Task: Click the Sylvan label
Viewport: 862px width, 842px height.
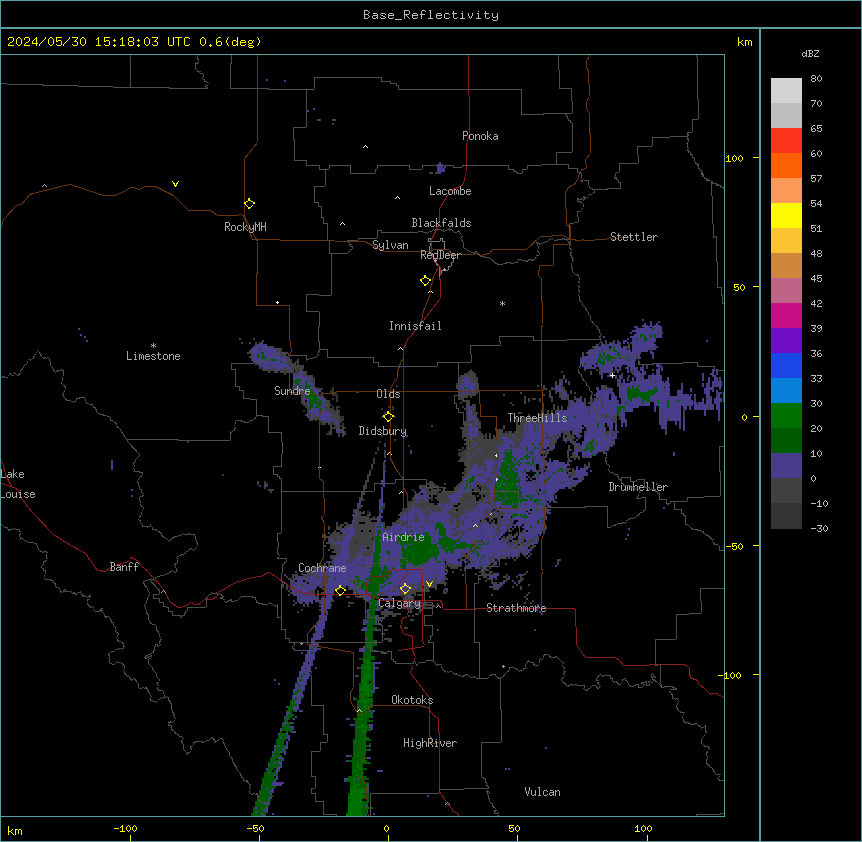Action: point(390,245)
